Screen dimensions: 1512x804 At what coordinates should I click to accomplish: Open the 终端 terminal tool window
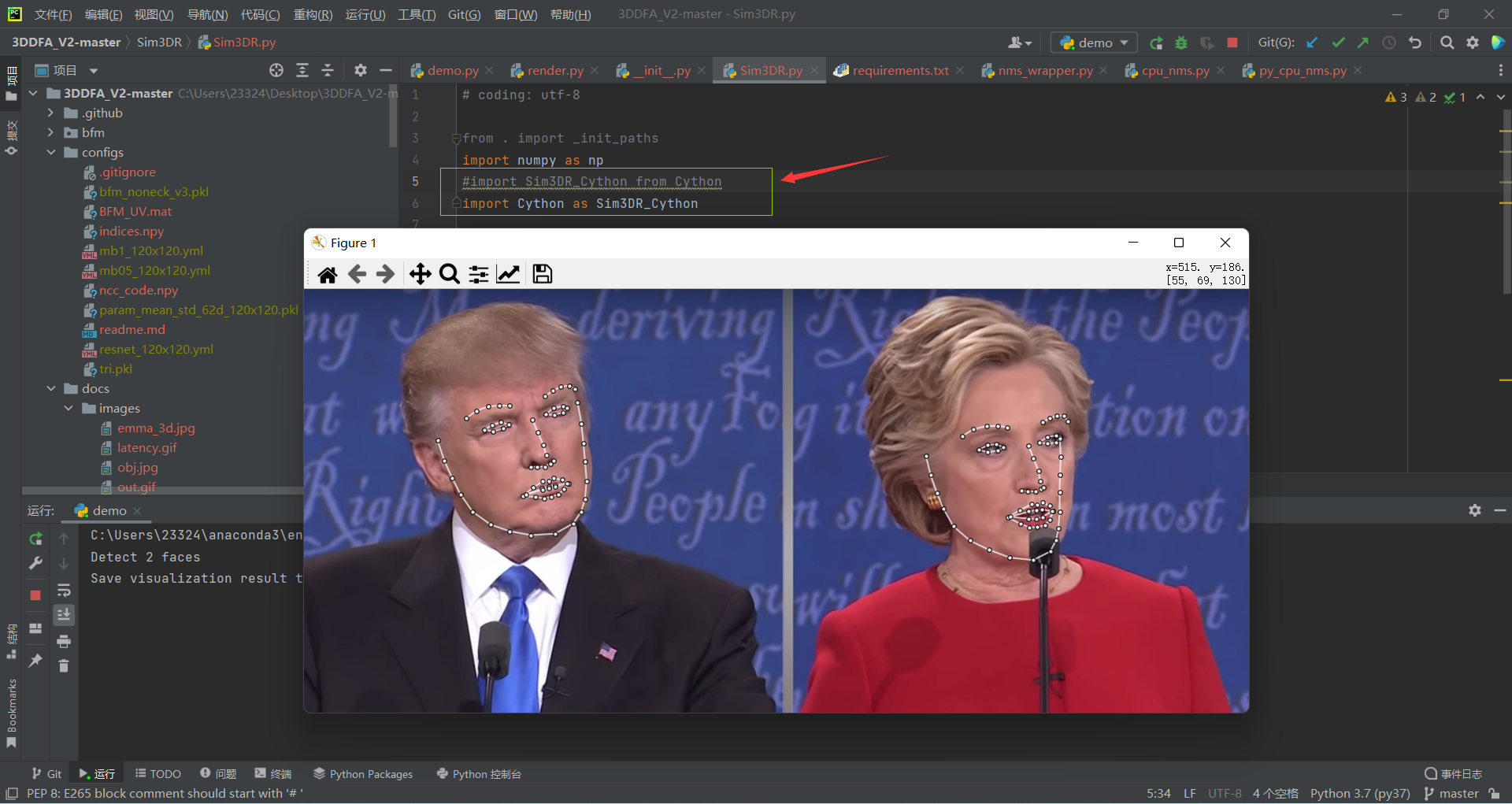click(x=272, y=774)
